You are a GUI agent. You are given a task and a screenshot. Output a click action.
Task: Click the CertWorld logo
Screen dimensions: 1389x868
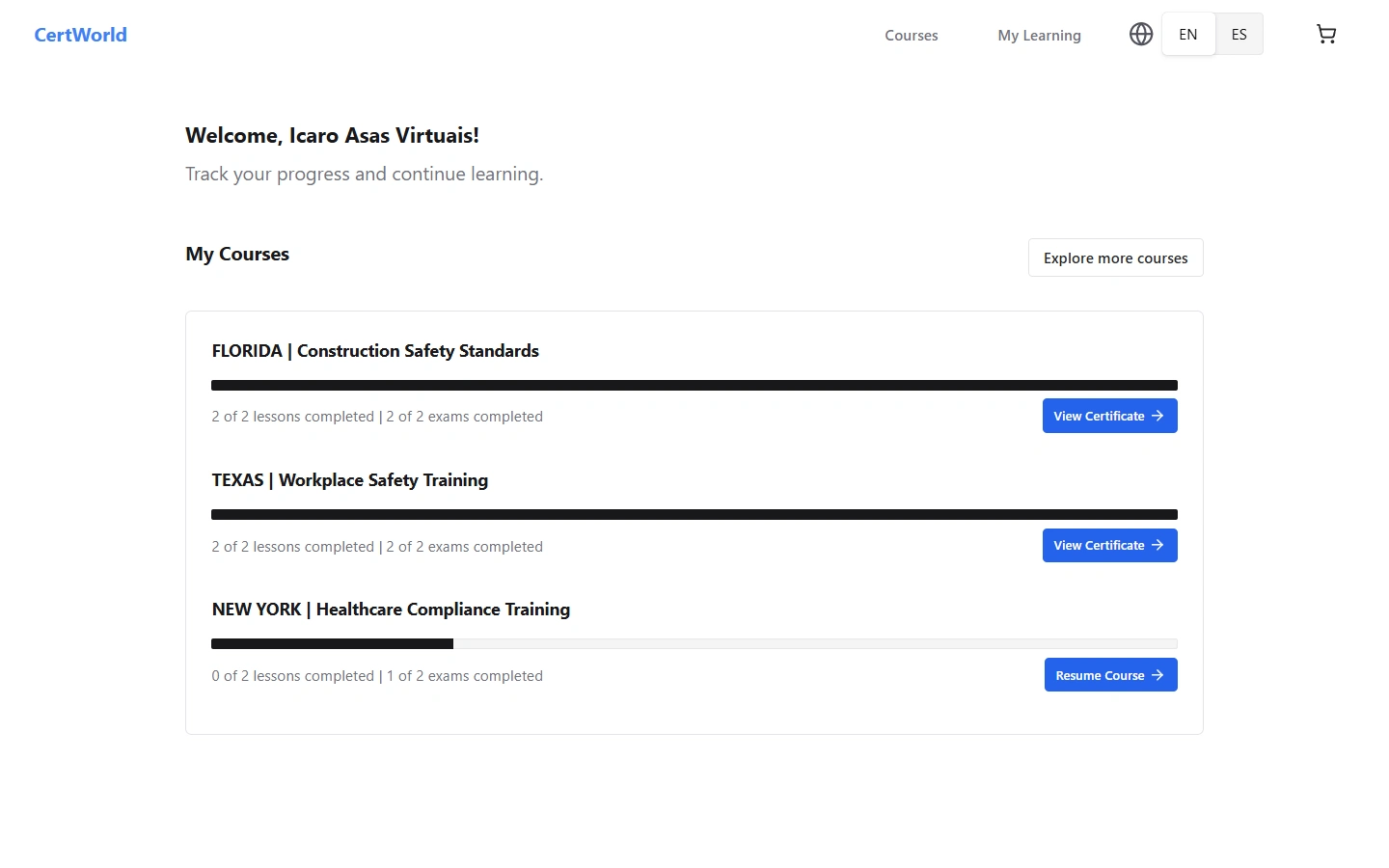tap(81, 35)
